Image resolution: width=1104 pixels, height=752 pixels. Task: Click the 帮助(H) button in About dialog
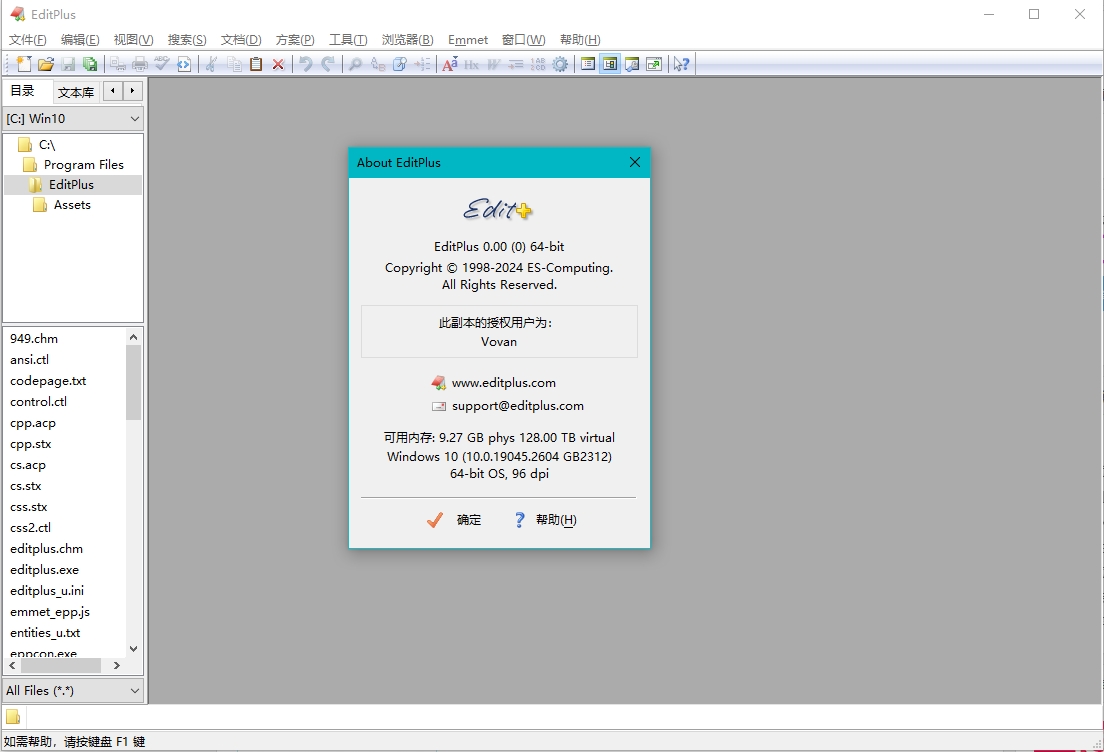545,520
